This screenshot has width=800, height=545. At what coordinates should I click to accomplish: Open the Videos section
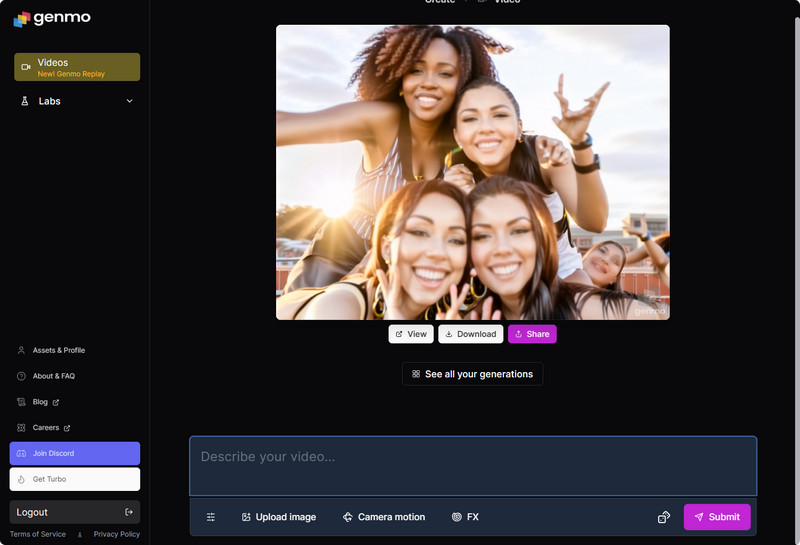click(x=77, y=67)
